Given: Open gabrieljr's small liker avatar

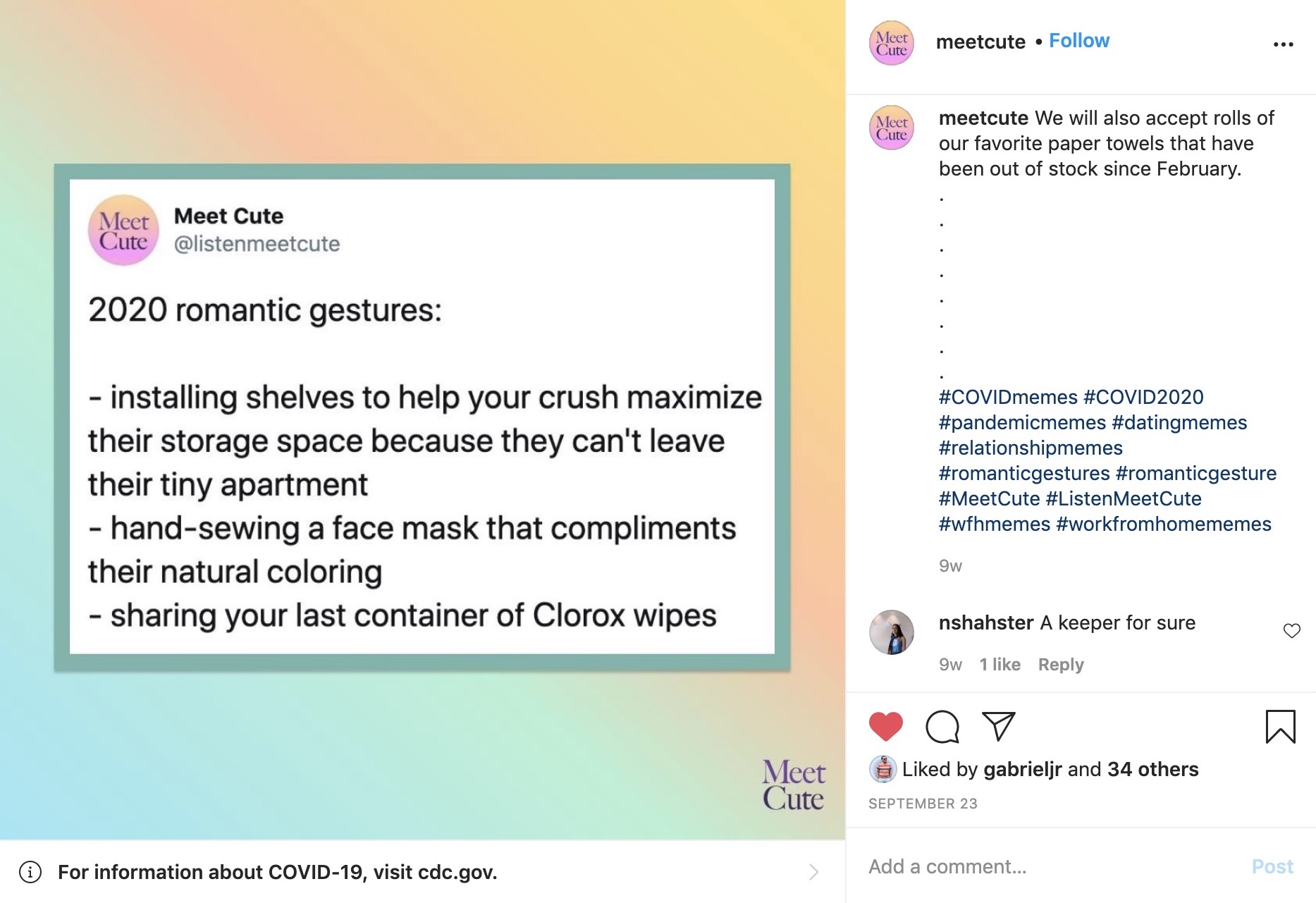Looking at the screenshot, I should [x=883, y=769].
